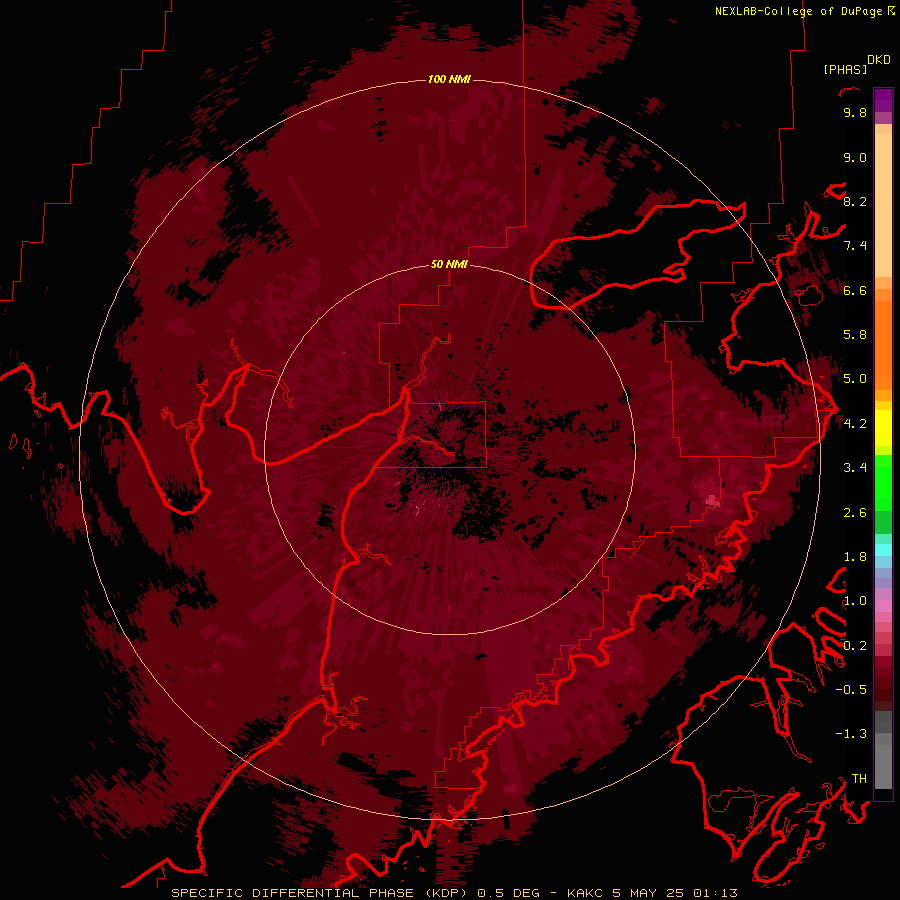Click the 0.5 DEG tilt label
900x900 pixels.
509,893
